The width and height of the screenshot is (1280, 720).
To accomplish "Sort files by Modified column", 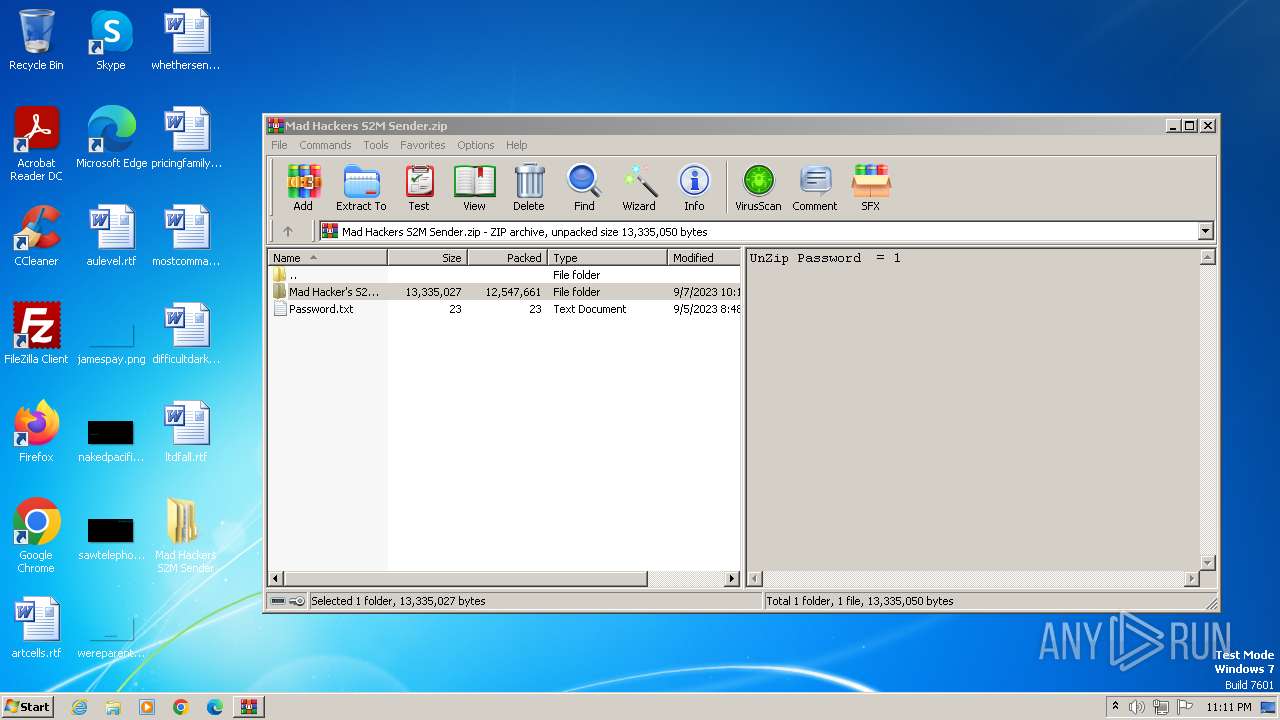I will click(x=704, y=258).
